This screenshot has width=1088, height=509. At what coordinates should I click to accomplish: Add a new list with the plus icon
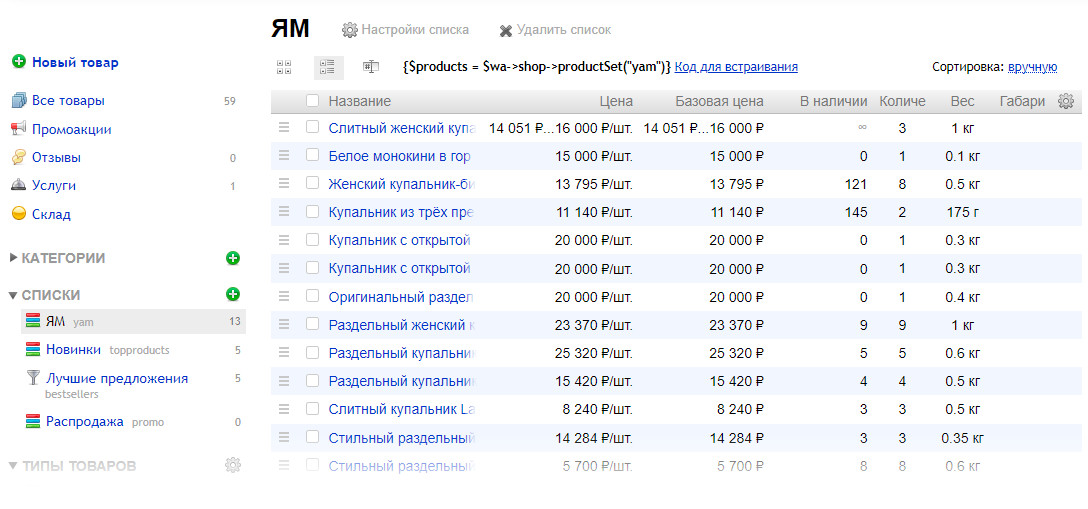point(233,294)
